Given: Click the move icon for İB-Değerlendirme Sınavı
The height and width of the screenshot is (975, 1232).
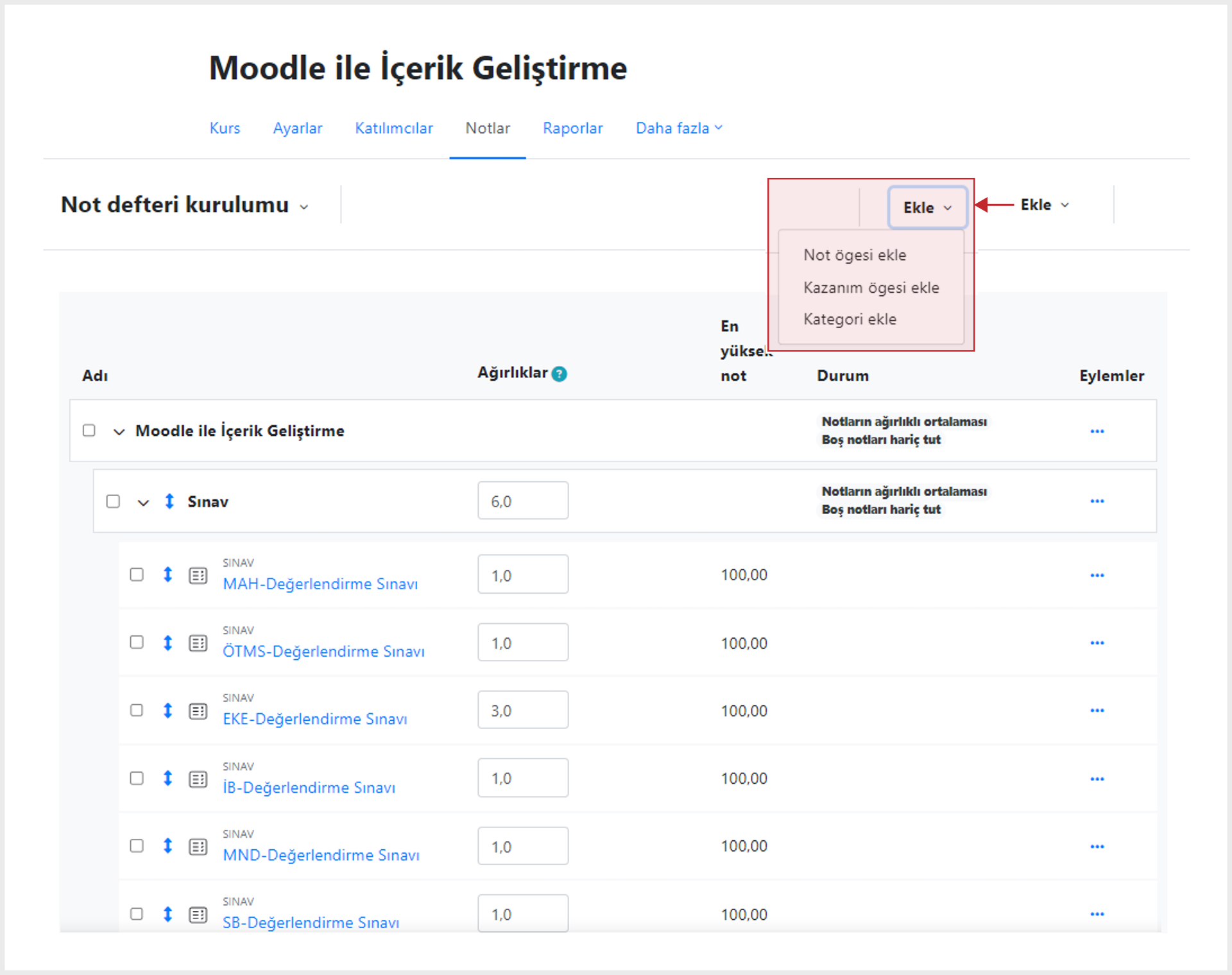Looking at the screenshot, I should 168,779.
